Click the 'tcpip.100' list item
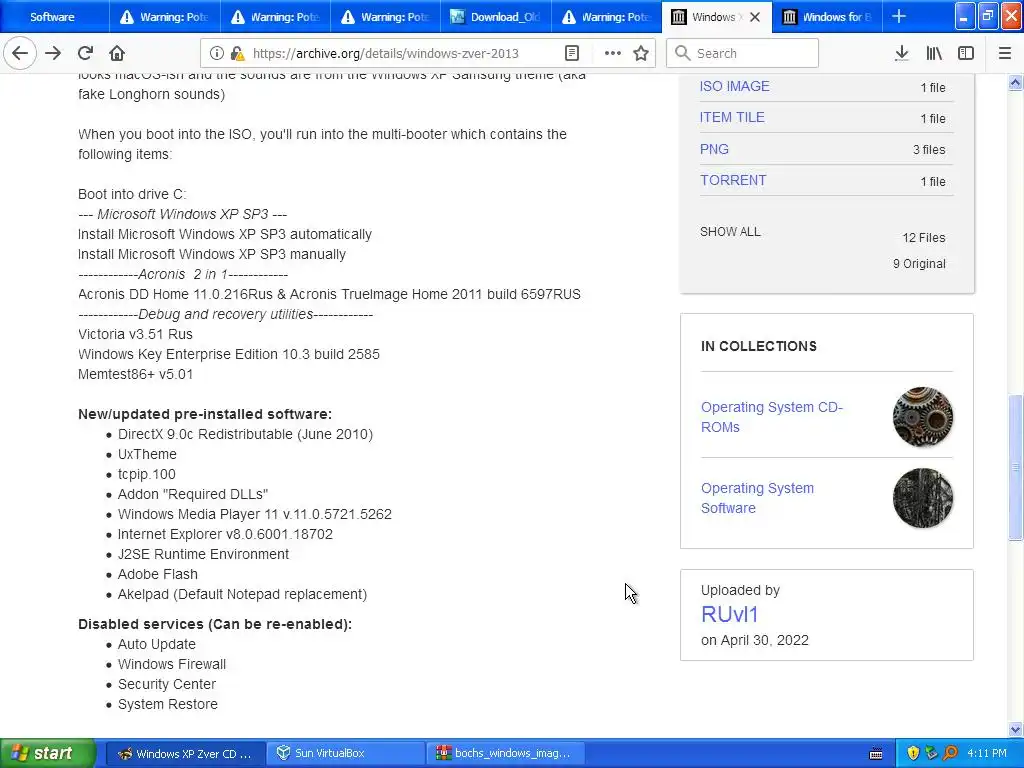 146,474
